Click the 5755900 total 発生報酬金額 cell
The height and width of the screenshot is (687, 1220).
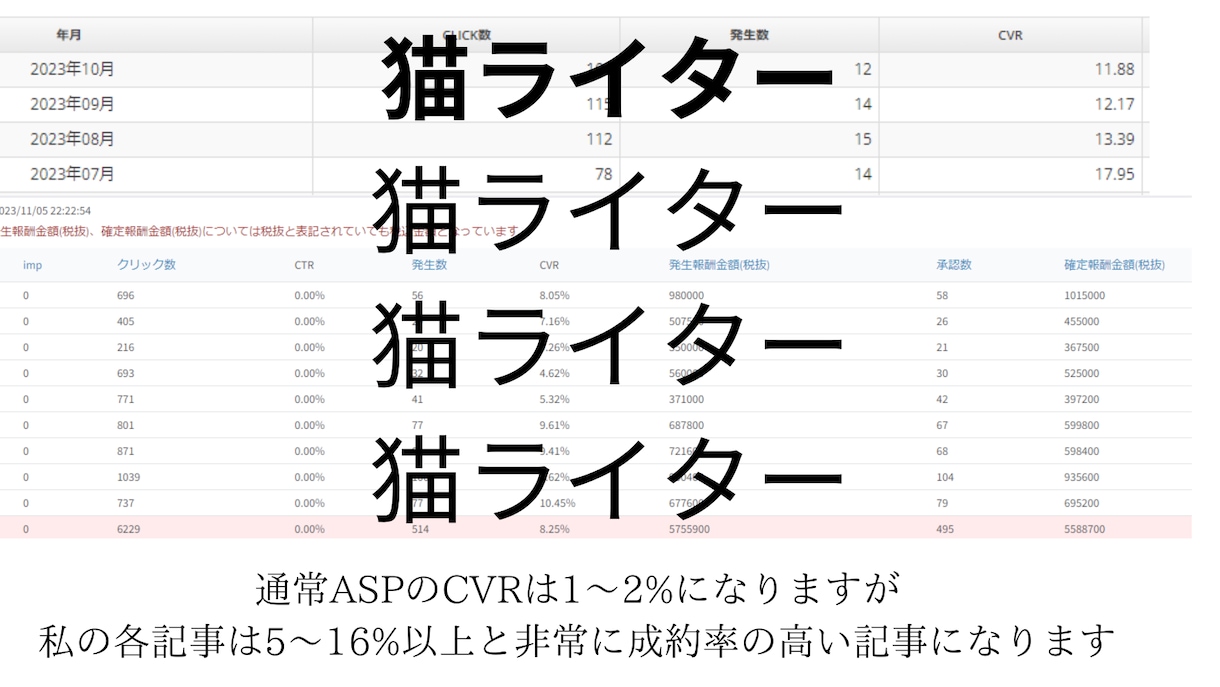click(689, 529)
